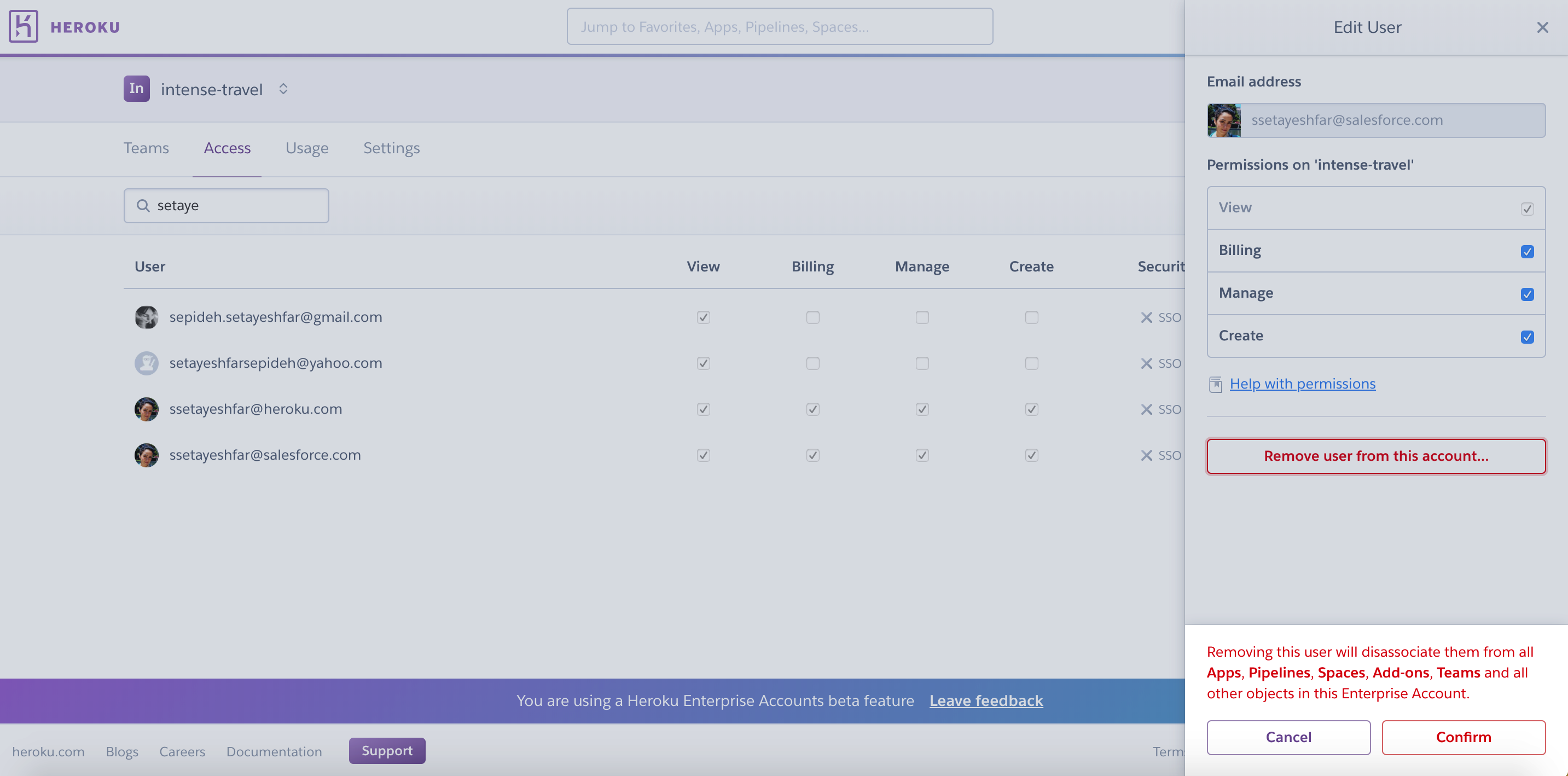Confirm removing the user
The width and height of the screenshot is (1568, 776).
click(1464, 737)
